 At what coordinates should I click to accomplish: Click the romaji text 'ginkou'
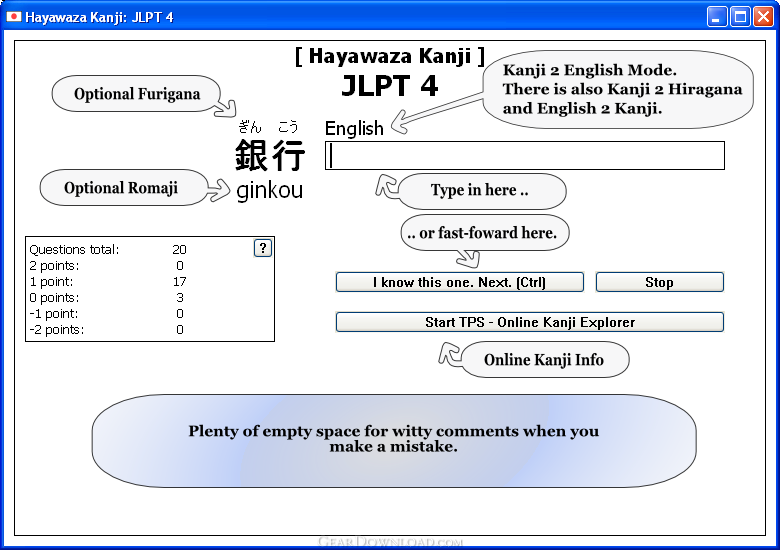pos(270,190)
